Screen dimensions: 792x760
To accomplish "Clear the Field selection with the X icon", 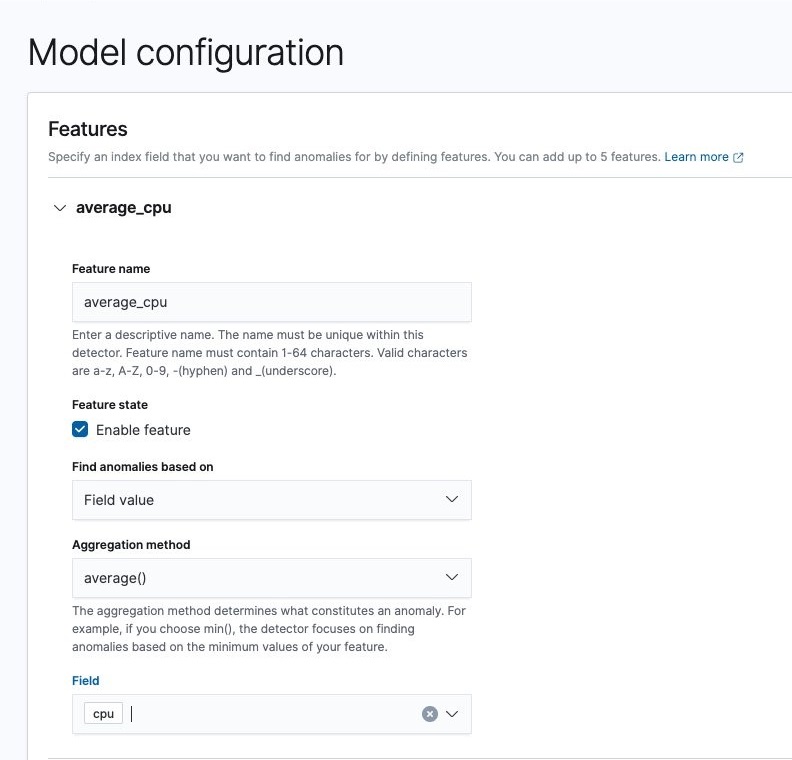I will (x=430, y=714).
